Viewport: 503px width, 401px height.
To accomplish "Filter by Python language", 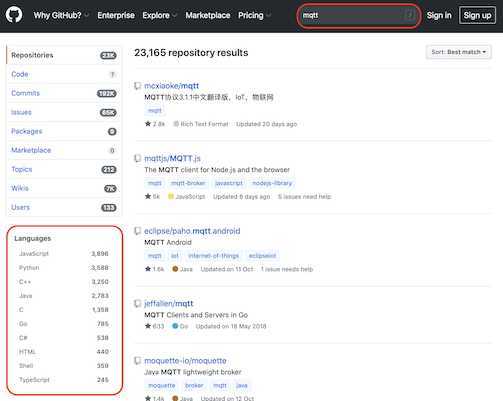I will [63, 268].
